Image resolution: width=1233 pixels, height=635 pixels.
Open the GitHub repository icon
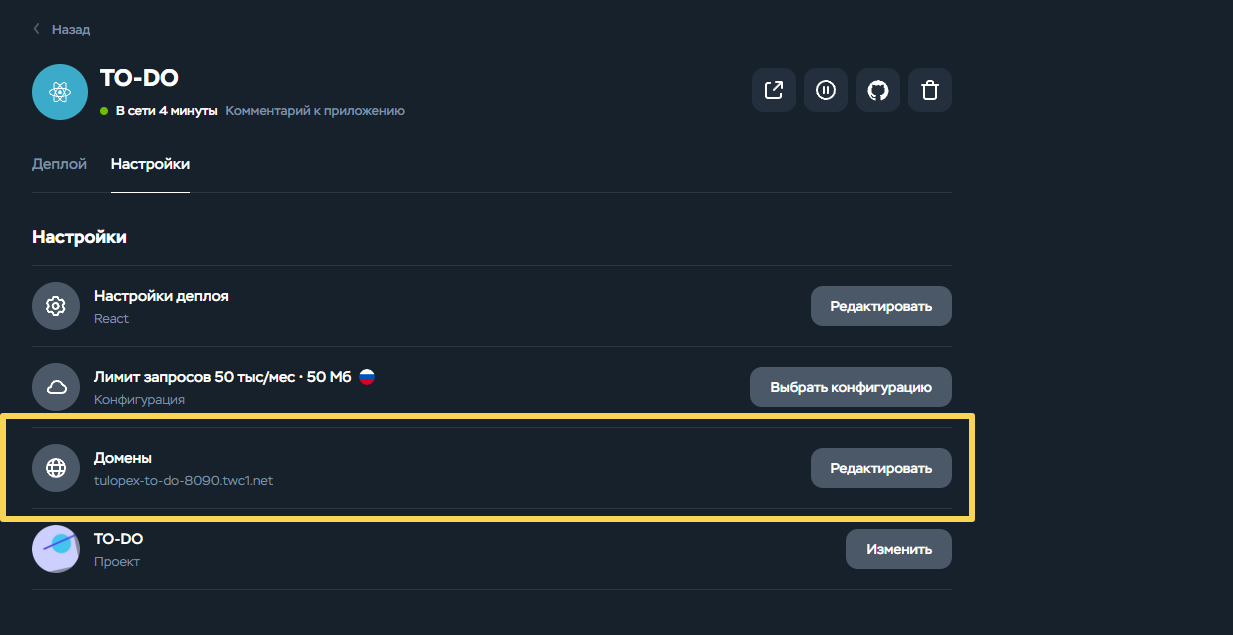click(x=878, y=90)
